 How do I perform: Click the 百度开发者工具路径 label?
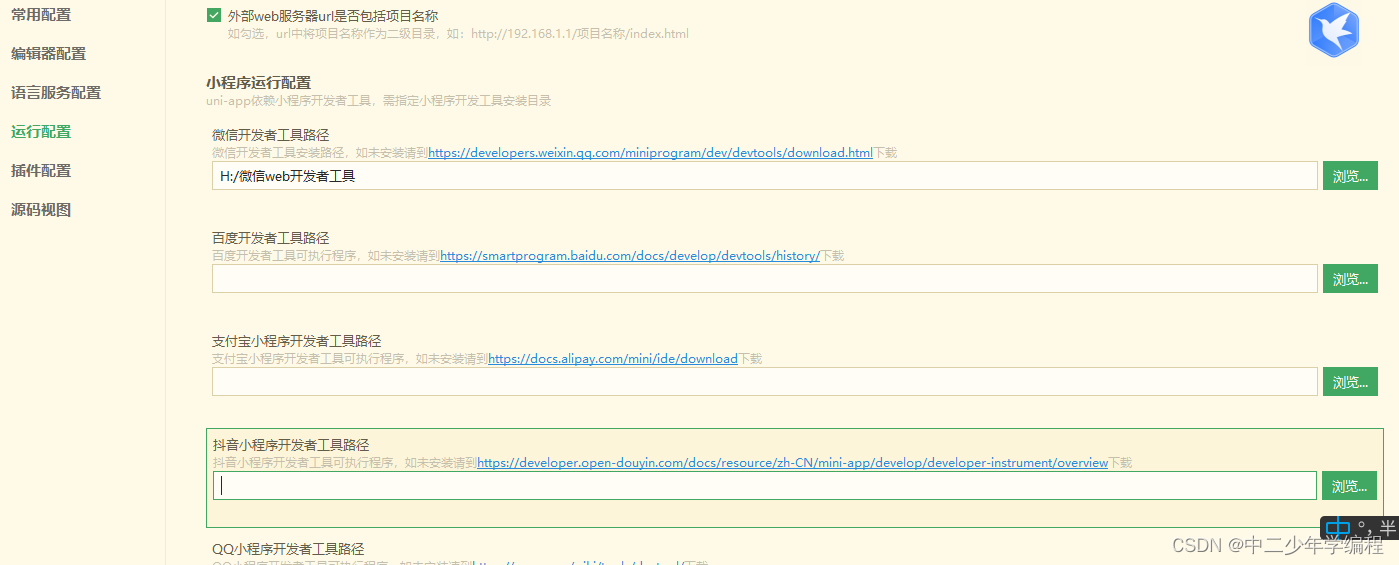coord(271,238)
